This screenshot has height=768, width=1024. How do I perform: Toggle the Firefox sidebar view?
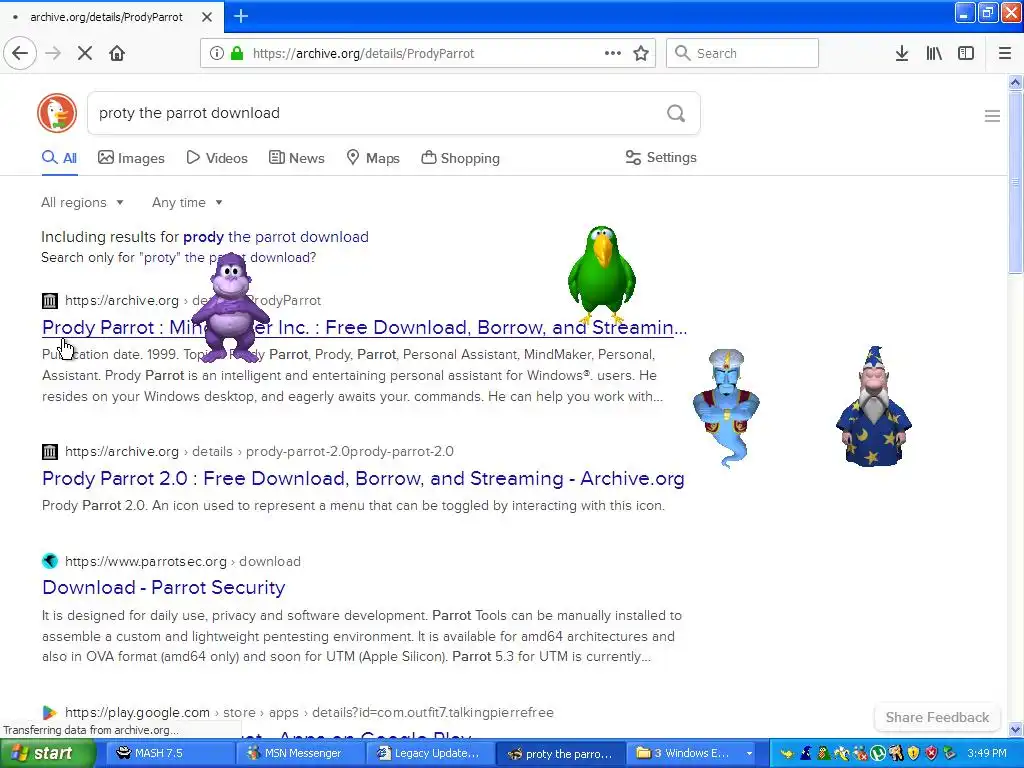tap(966, 53)
